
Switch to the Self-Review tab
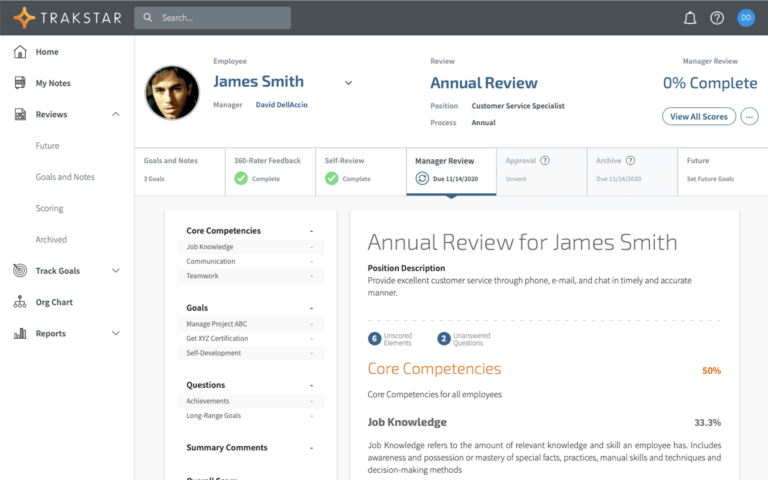[360, 170]
